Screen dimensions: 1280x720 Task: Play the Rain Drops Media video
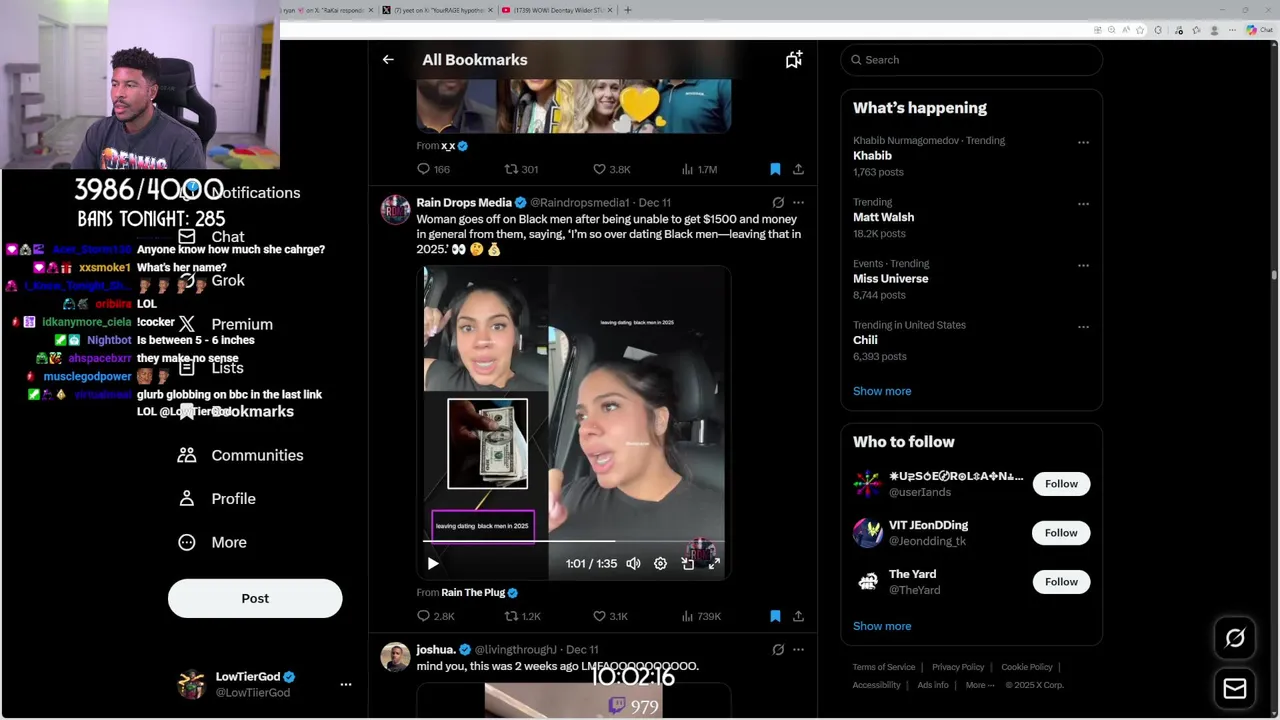[x=433, y=564]
